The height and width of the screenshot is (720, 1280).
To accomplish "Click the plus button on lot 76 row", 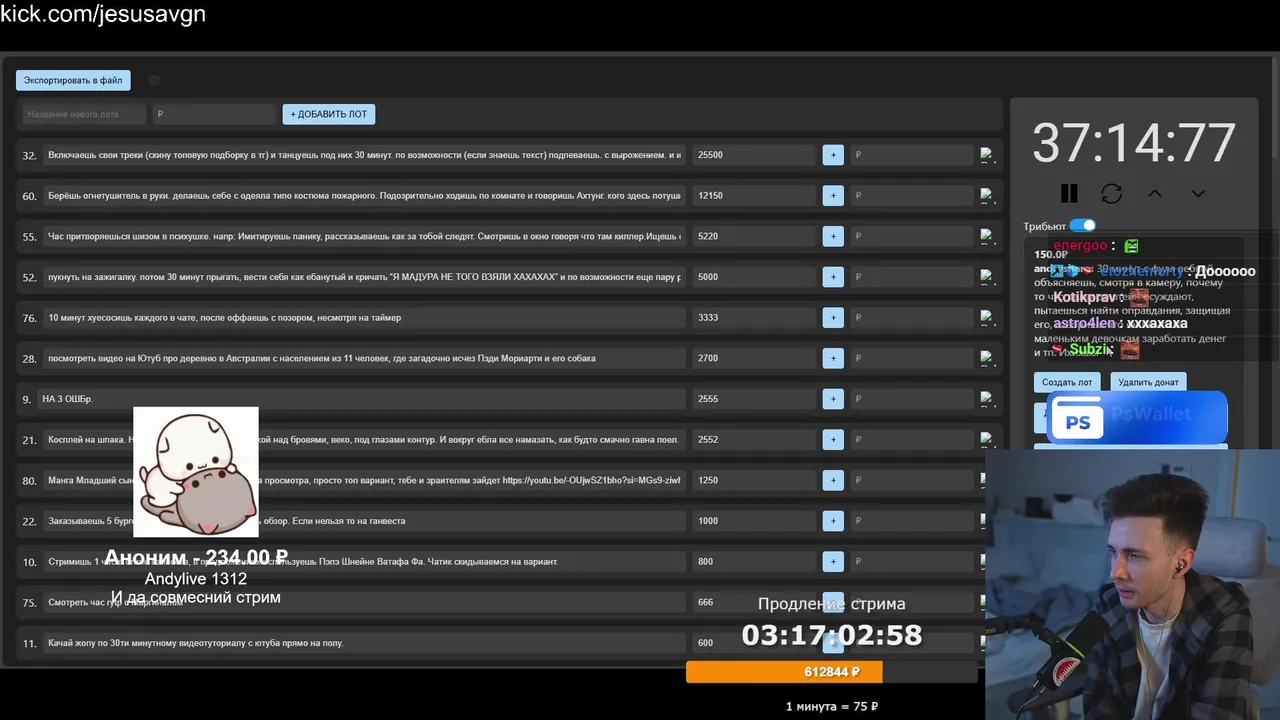I will pos(833,318).
